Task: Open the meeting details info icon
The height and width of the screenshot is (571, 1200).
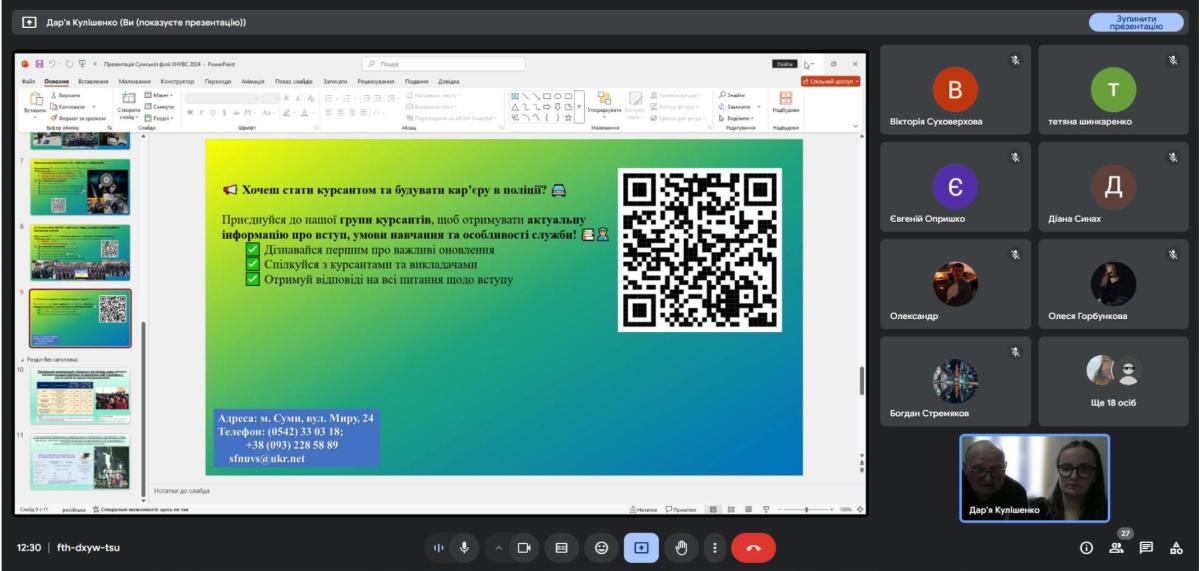Action: (1086, 548)
